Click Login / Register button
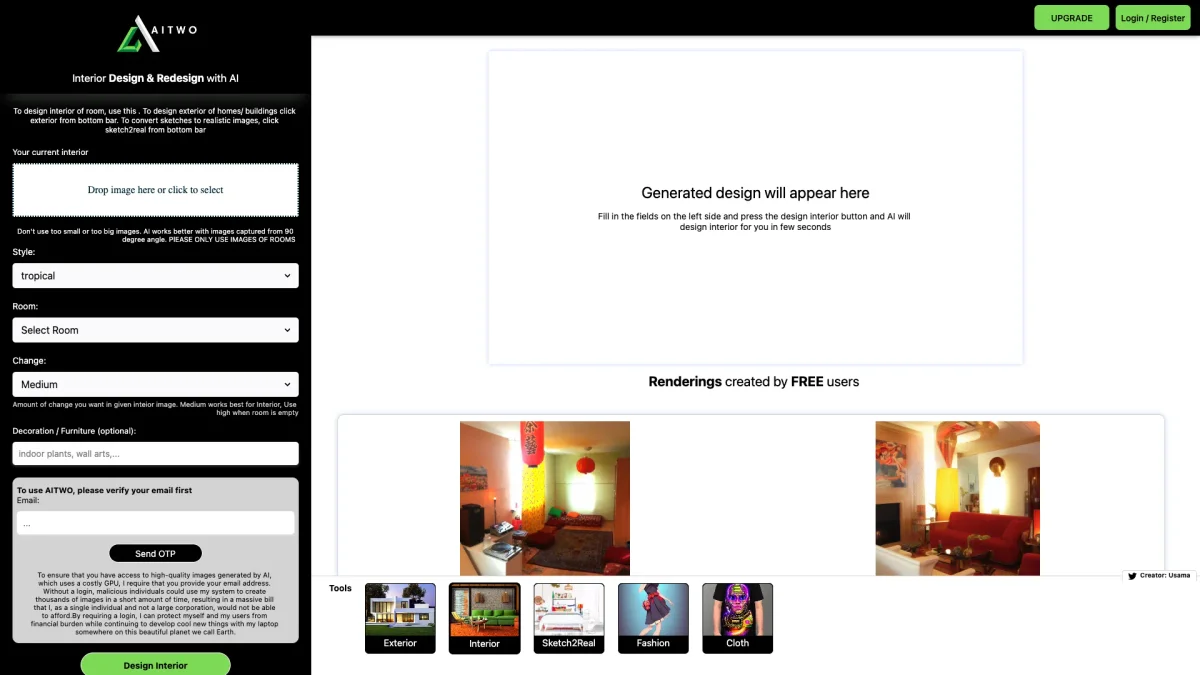The image size is (1200, 675). pyautogui.click(x=1152, y=18)
